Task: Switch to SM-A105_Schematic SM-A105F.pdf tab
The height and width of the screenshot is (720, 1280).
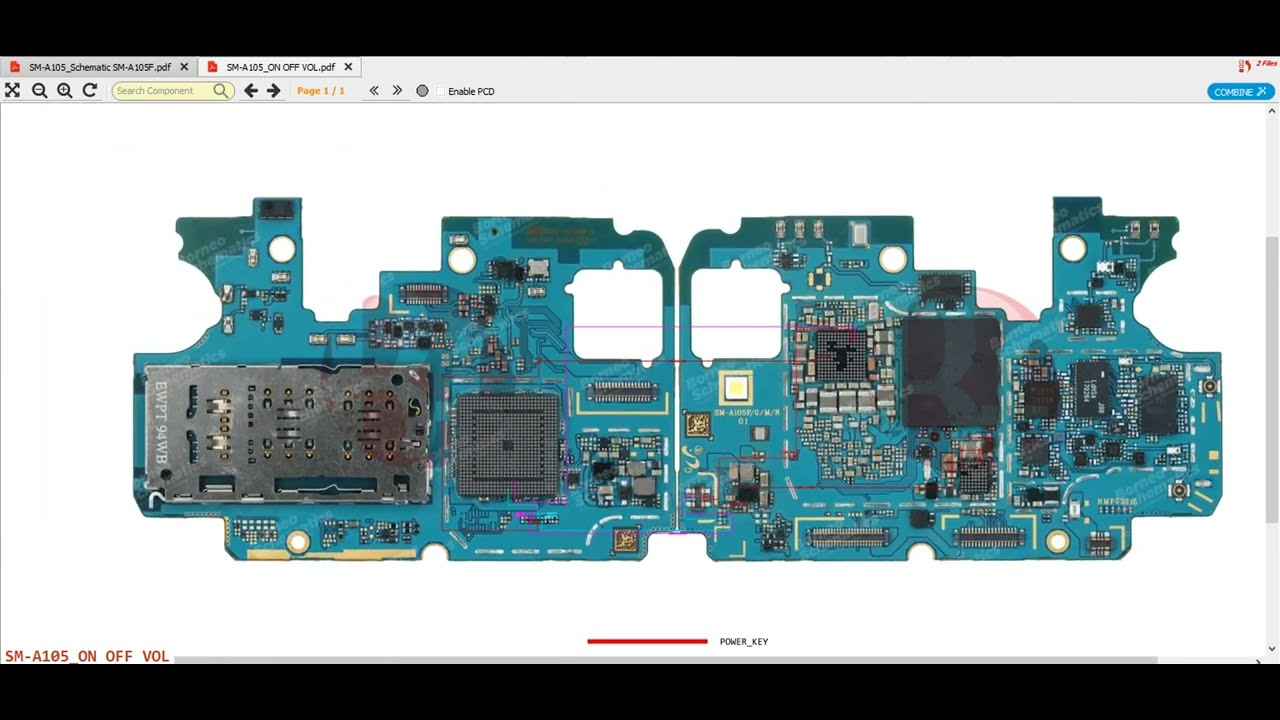Action: (100, 67)
